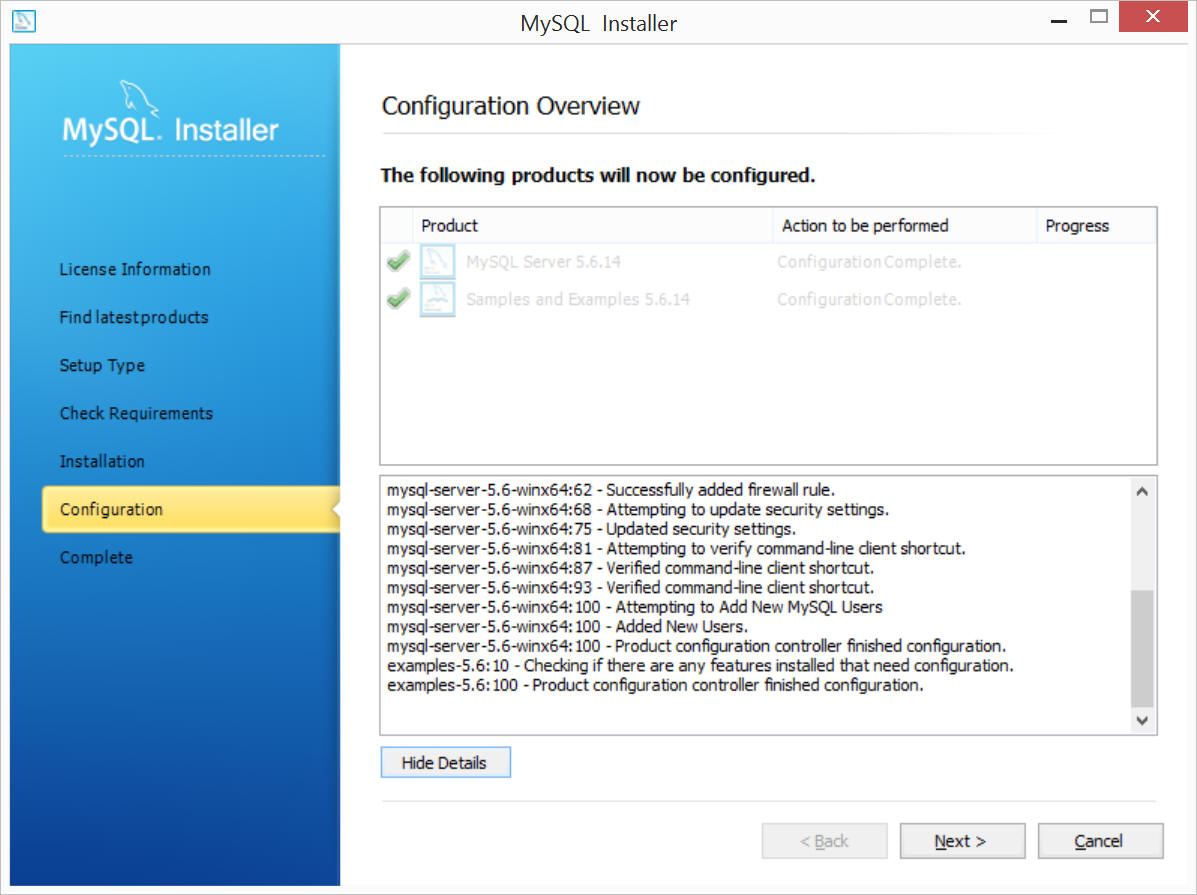The image size is (1197, 895).
Task: Click the Samples and Examples product icon
Action: pos(437,299)
